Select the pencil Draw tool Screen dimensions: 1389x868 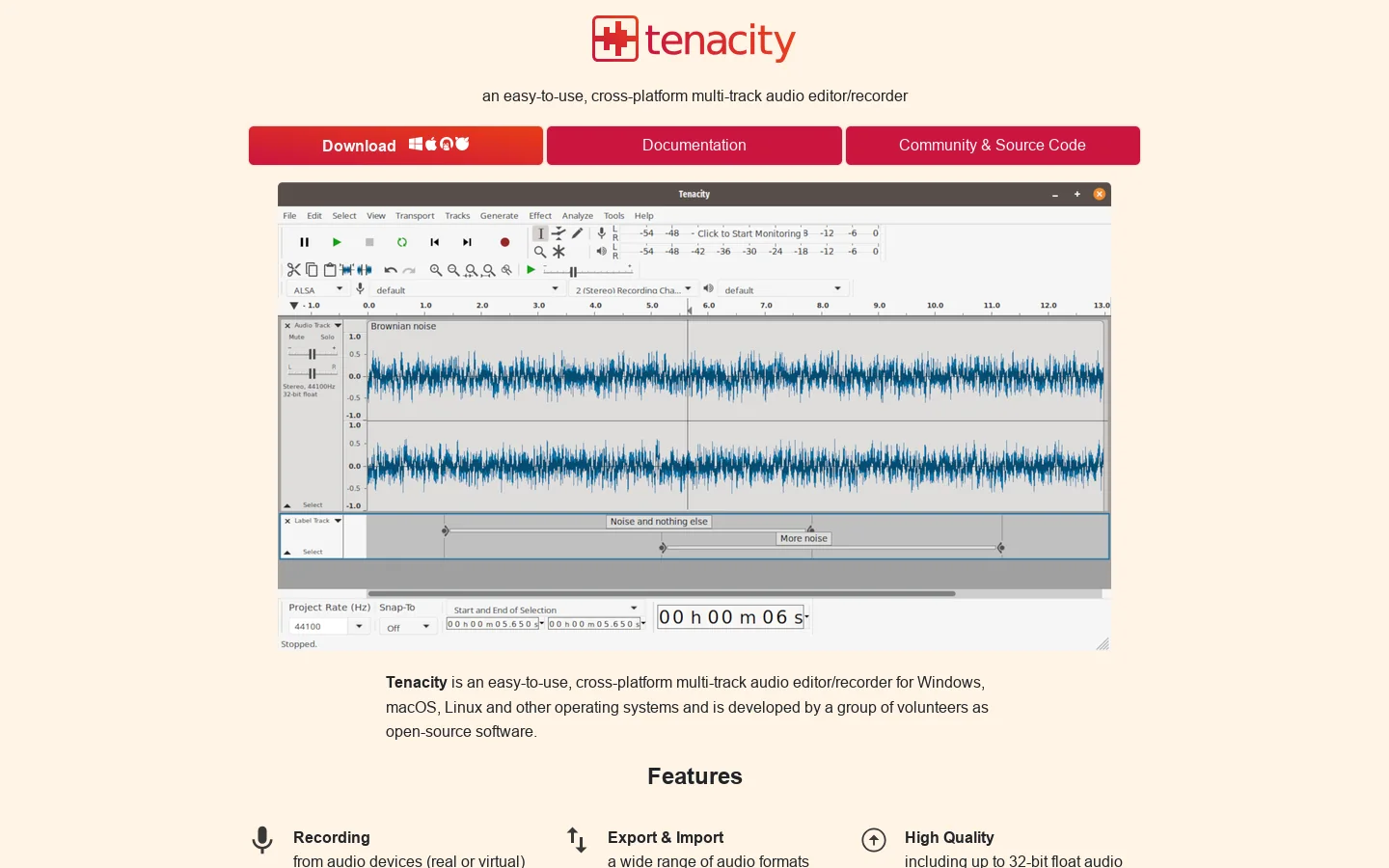pos(577,233)
